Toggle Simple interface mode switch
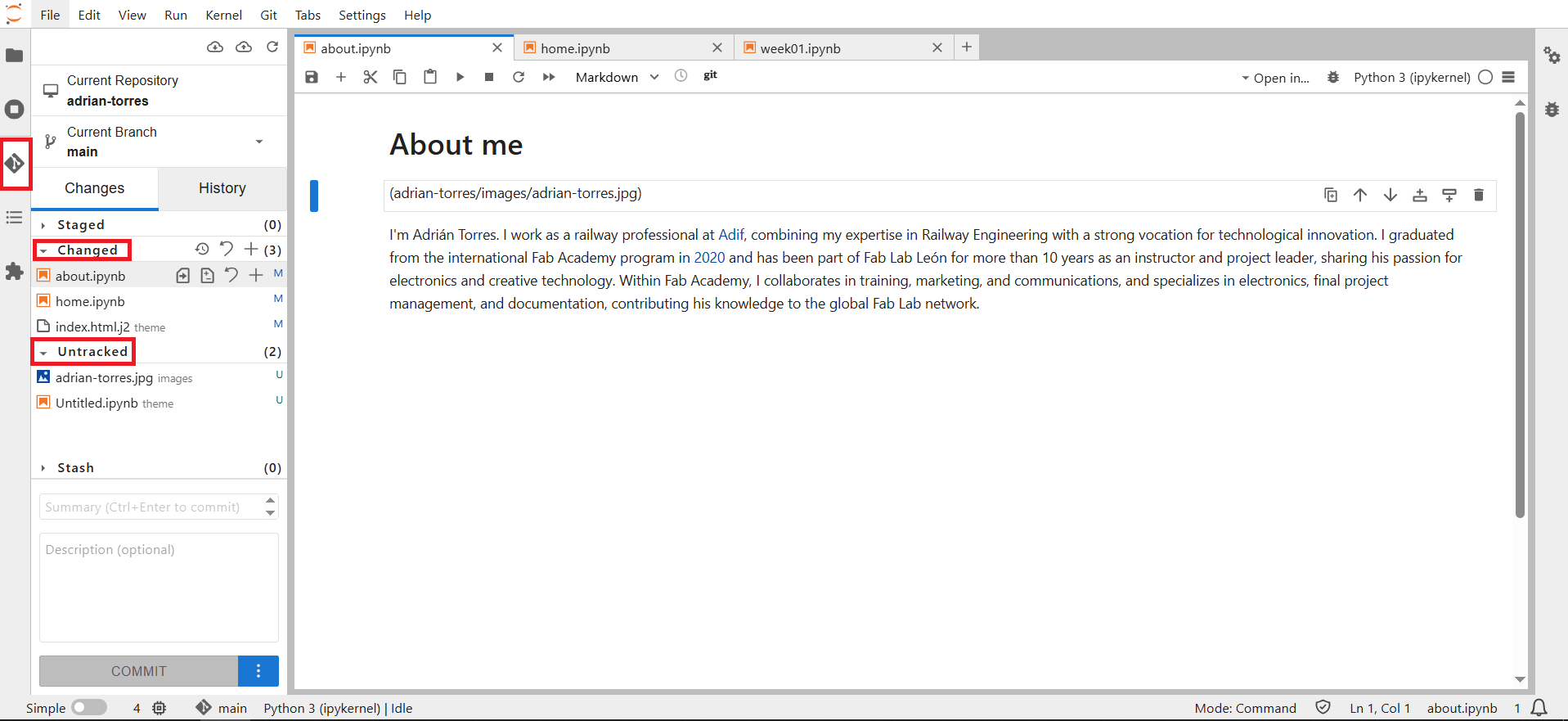Image resolution: width=1568 pixels, height=721 pixels. (89, 708)
